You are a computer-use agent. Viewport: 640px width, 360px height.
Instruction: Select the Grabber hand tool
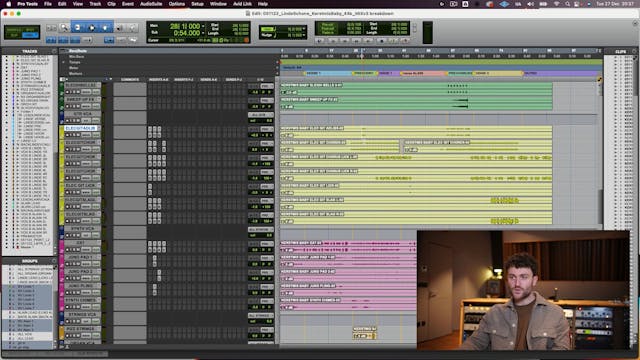pos(105,28)
